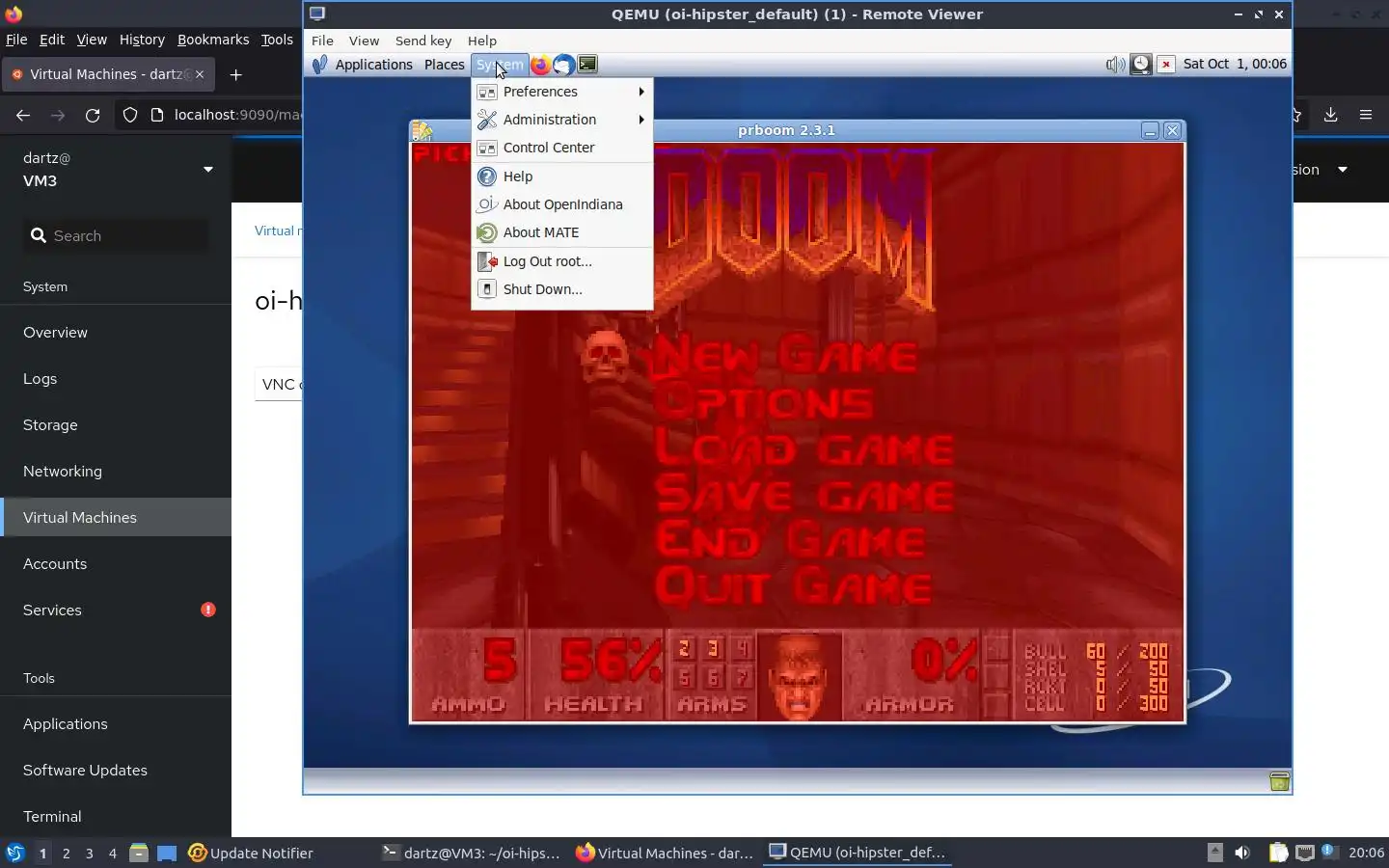Switch to workspace 2 in host taskbar
The height and width of the screenshot is (868, 1389).
[66, 853]
